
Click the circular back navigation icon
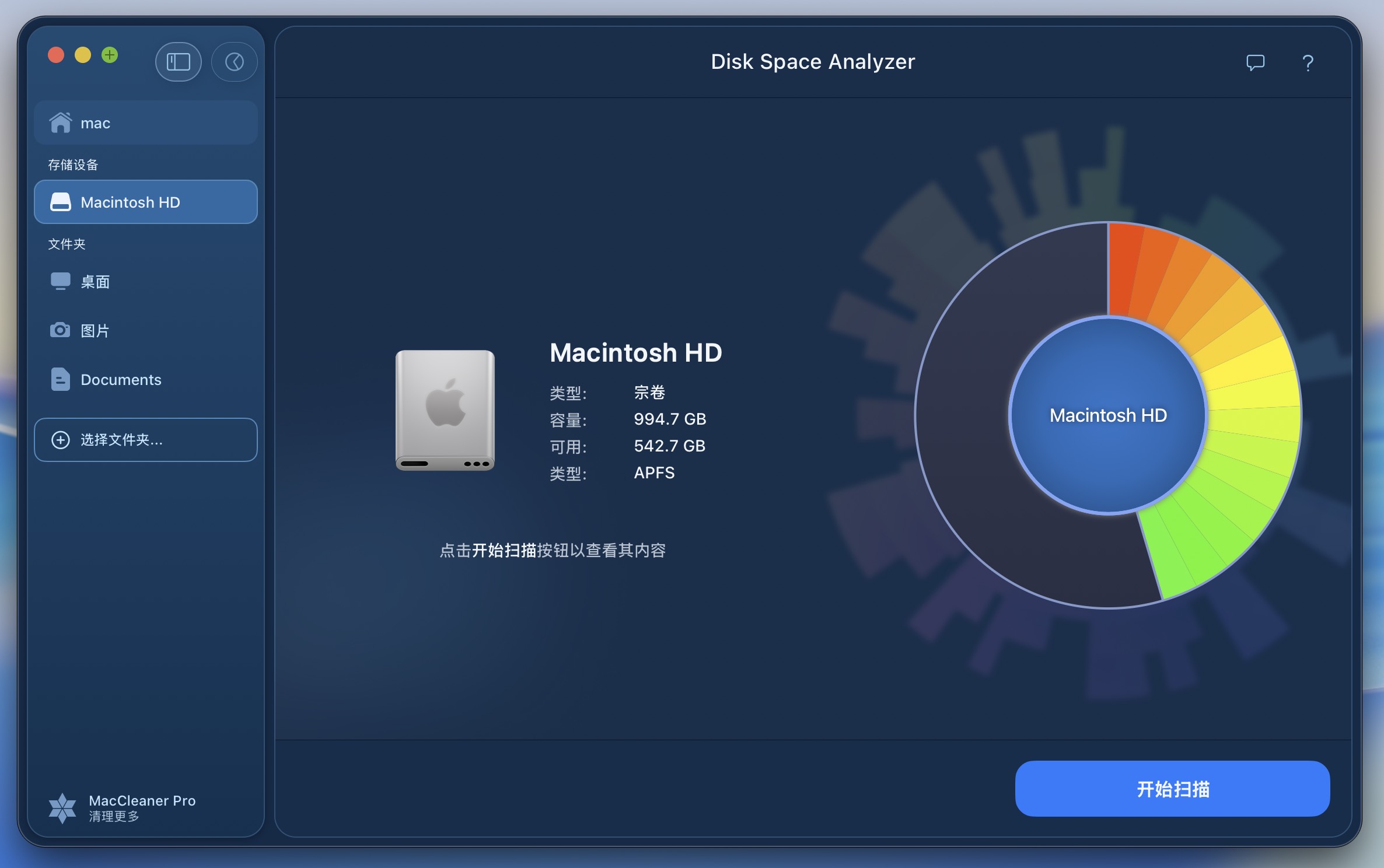(235, 62)
